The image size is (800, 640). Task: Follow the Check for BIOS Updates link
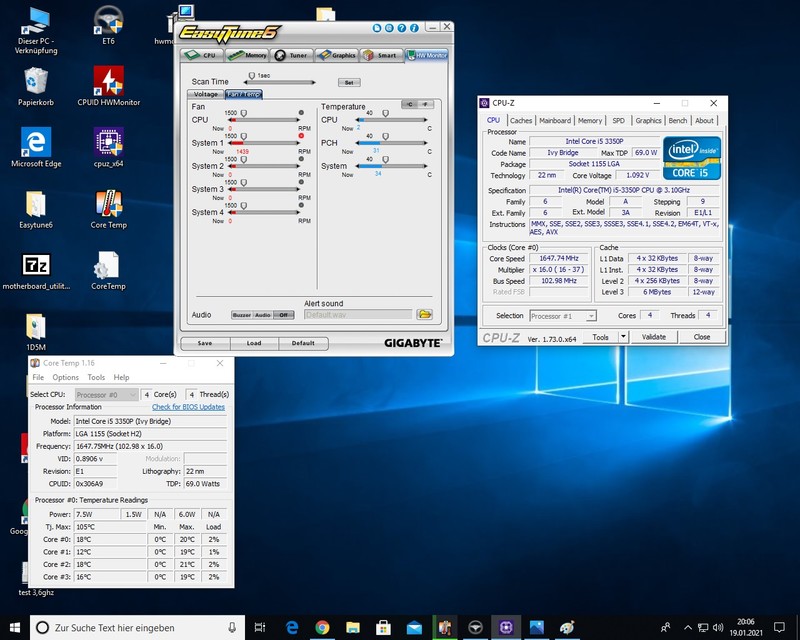(x=188, y=407)
